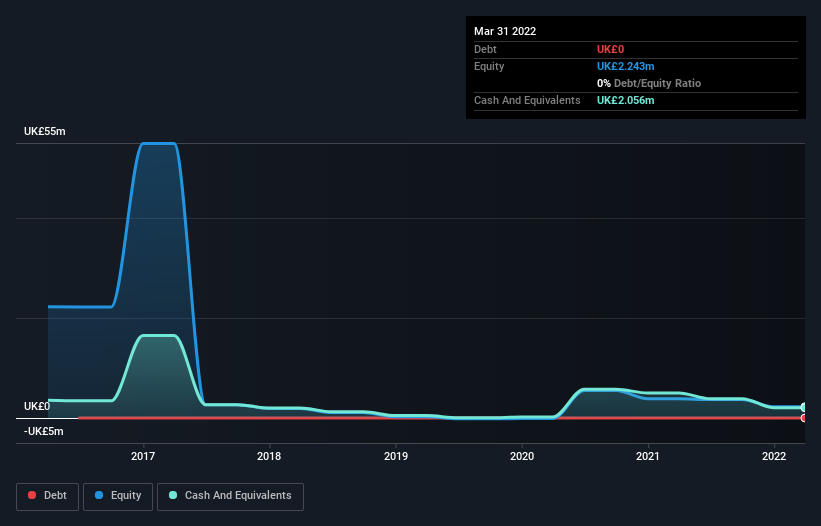Click the 2020 axis label

[522, 456]
